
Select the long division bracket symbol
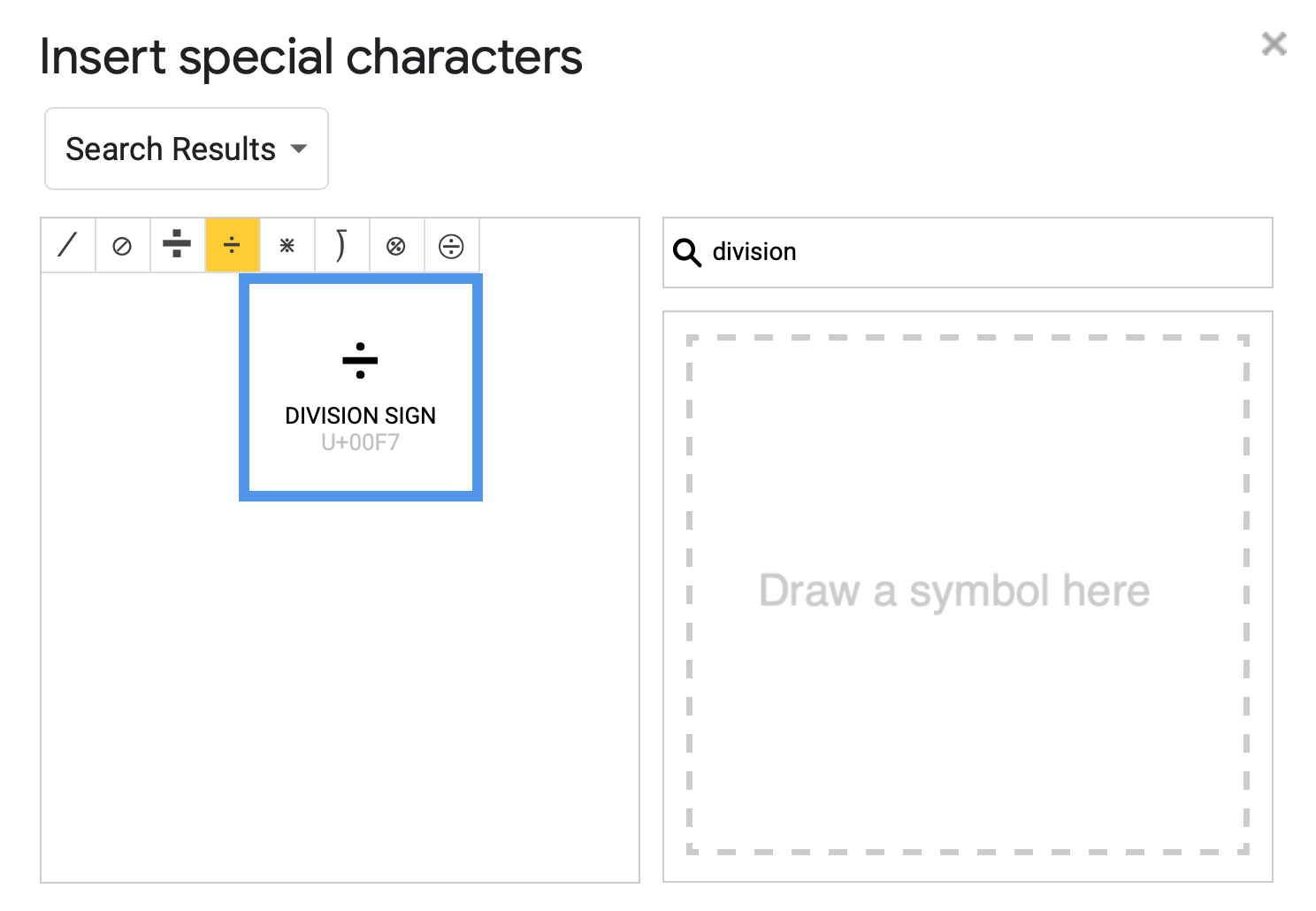pyautogui.click(x=342, y=245)
